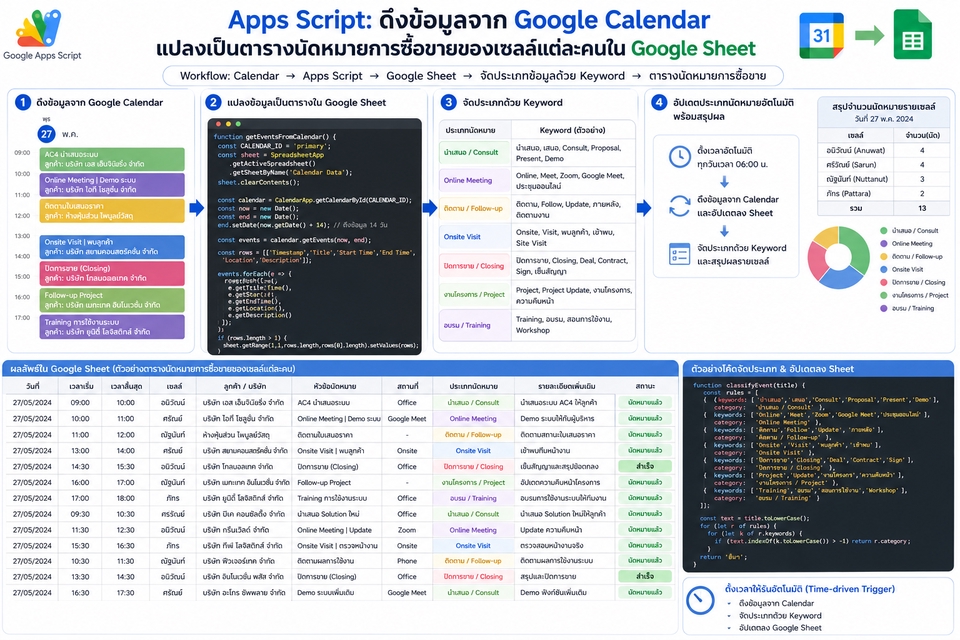Select ภัทร (Pattara) in the summary table
This screenshot has width=960, height=640.
[x=848, y=194]
